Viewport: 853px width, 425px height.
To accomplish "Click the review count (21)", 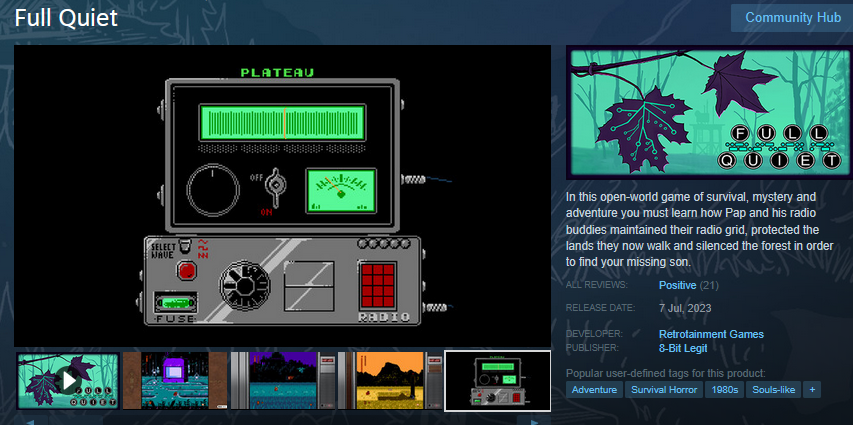I will [709, 285].
